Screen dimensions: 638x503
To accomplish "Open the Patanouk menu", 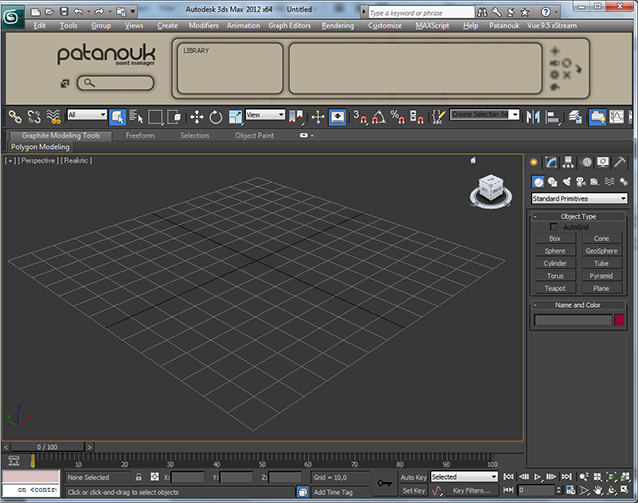I will tap(504, 26).
